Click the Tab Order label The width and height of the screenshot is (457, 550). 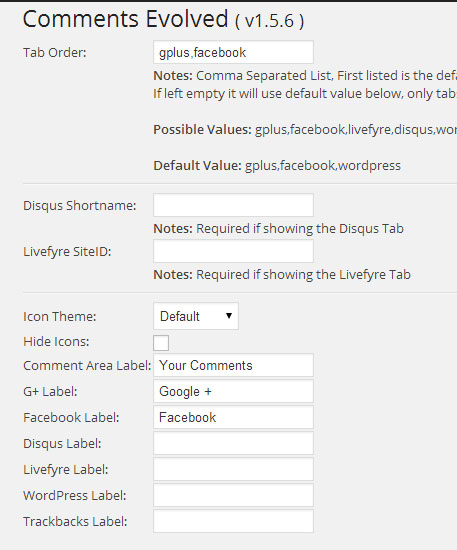[55, 53]
